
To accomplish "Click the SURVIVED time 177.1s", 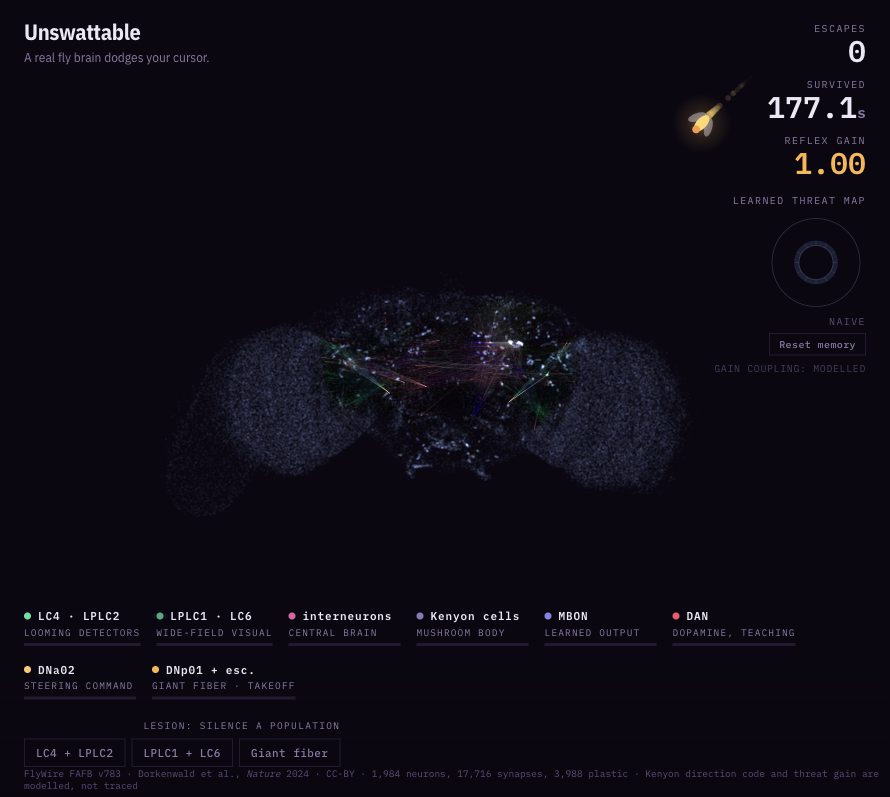I will pos(816,108).
